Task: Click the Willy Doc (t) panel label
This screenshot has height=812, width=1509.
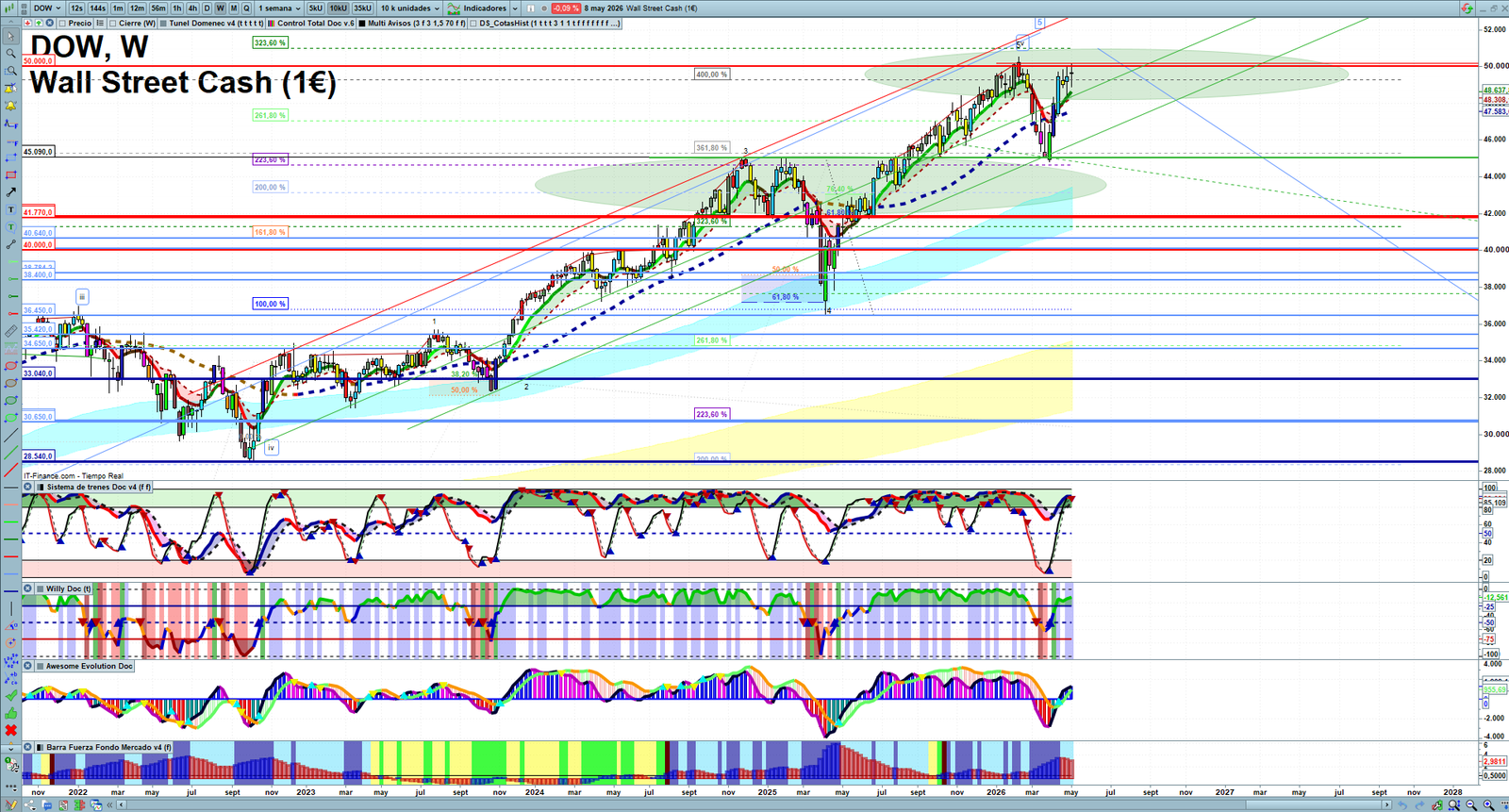Action: [69, 588]
